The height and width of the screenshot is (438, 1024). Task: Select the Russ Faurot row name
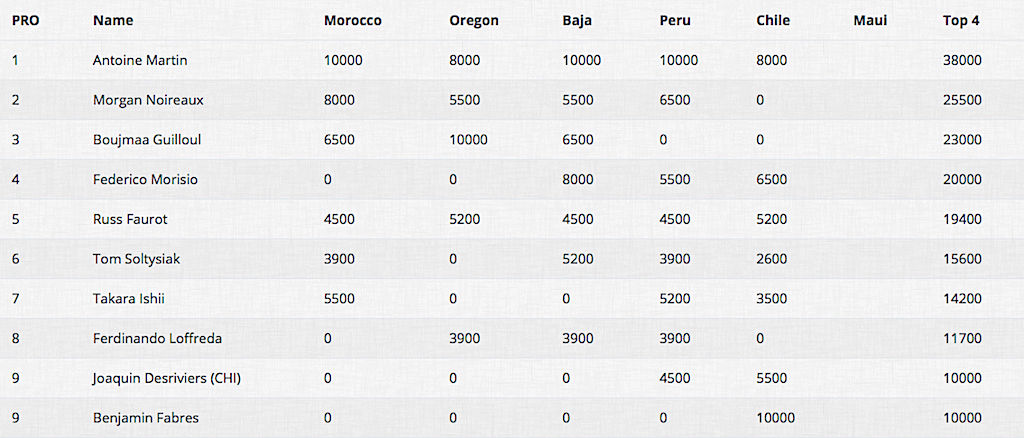click(130, 219)
